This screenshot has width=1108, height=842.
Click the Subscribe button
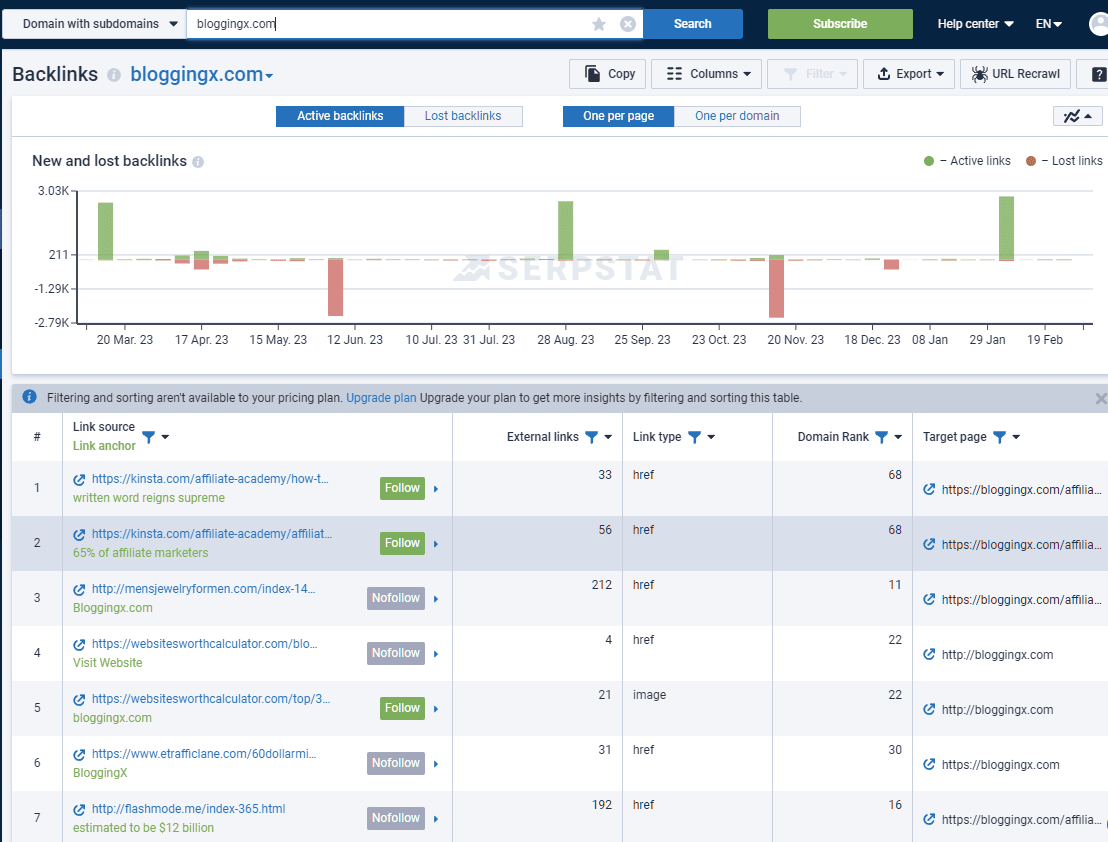(840, 24)
